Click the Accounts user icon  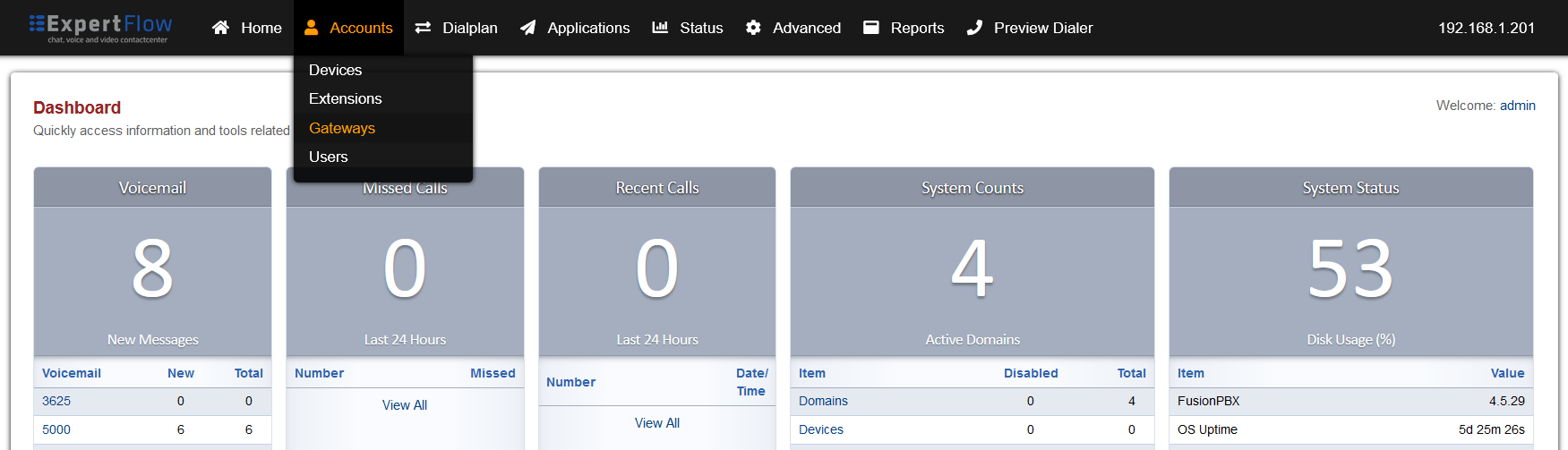(x=312, y=28)
